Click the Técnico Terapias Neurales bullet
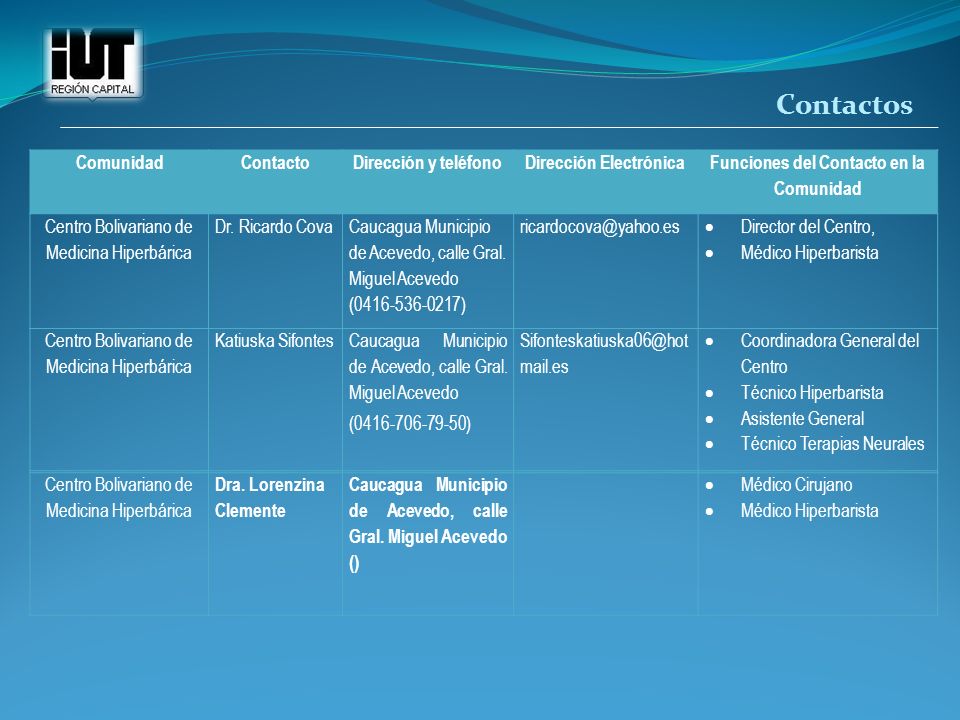This screenshot has height=720, width=960. tap(832, 444)
